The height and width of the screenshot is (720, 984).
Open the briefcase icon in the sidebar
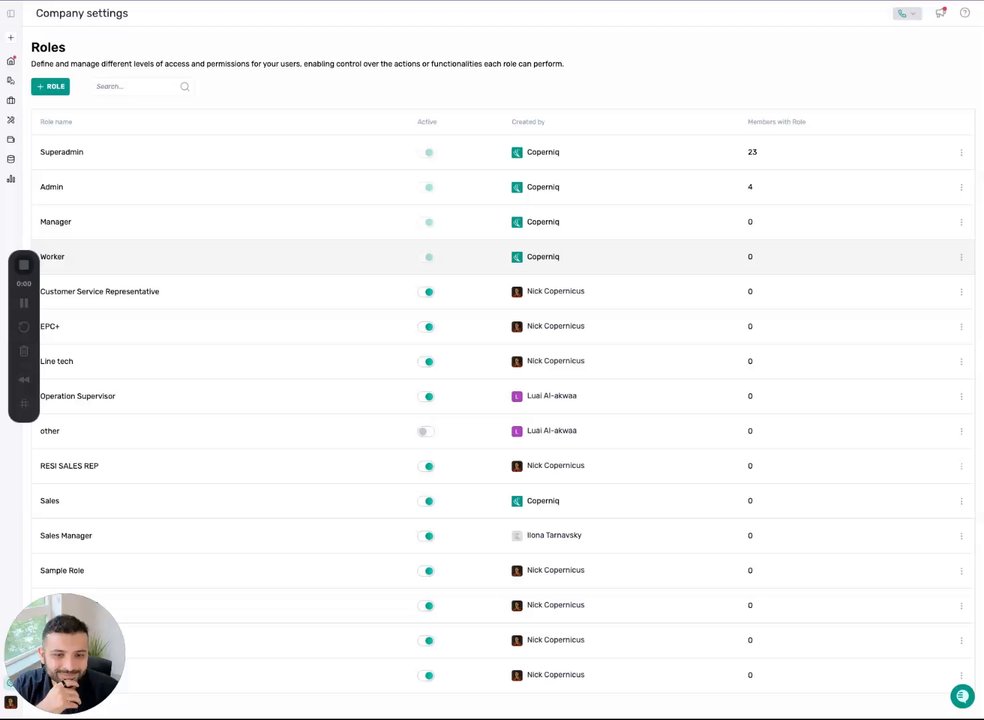(x=11, y=100)
